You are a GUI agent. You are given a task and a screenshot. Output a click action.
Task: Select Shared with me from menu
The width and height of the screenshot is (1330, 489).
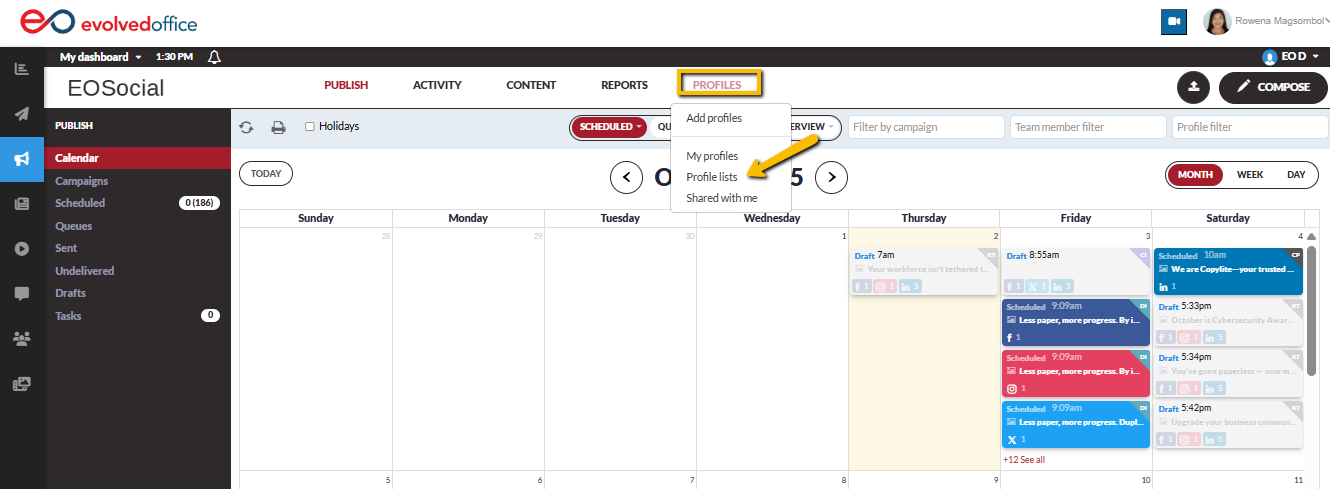point(722,198)
